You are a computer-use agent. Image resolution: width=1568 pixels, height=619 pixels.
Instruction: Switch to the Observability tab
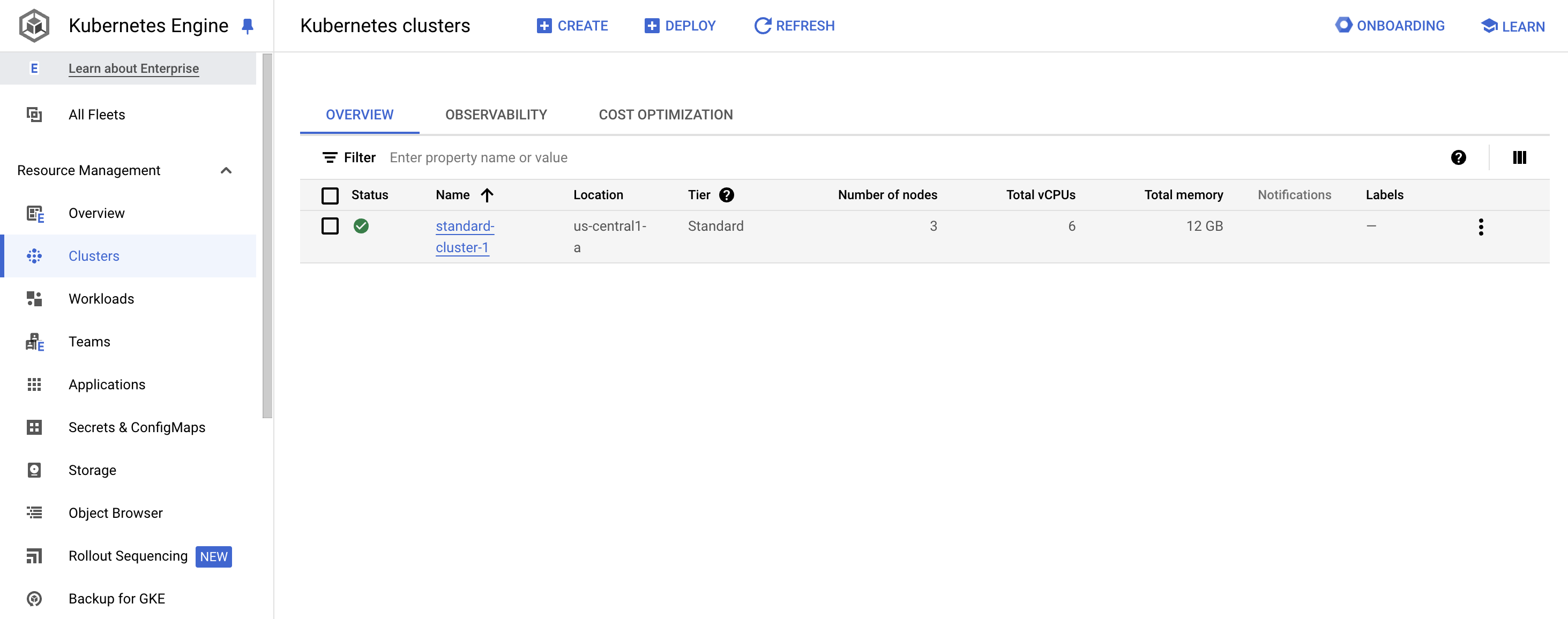[x=496, y=114]
